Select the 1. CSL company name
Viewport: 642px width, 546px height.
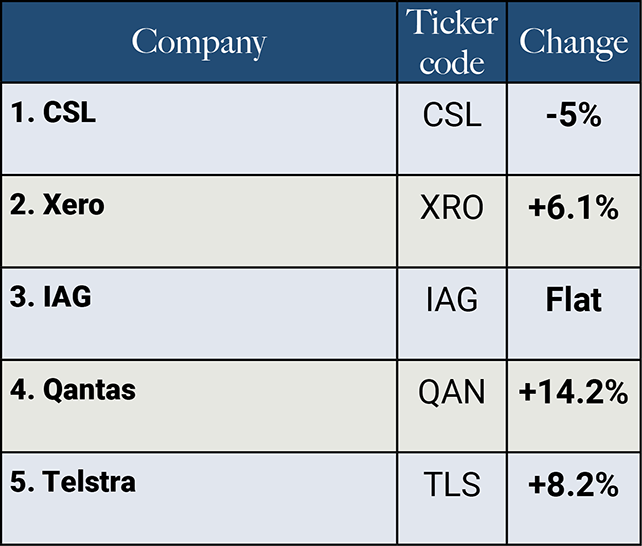pyautogui.click(x=54, y=113)
